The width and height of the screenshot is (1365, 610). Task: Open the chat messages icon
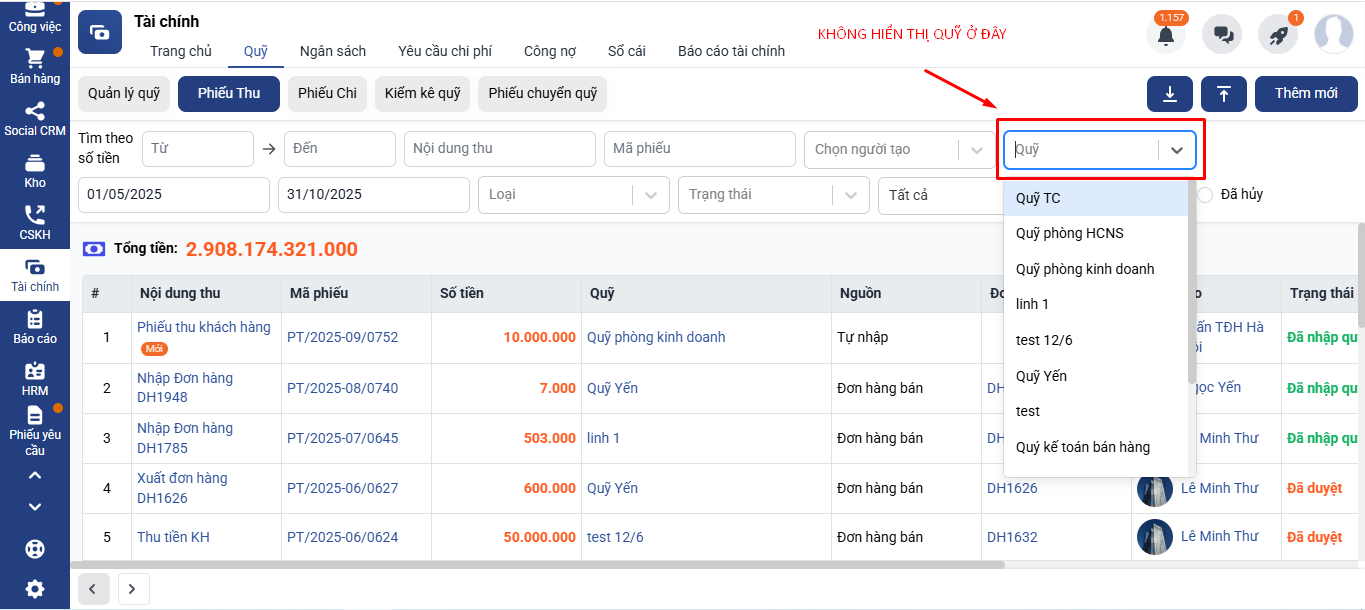(1222, 35)
